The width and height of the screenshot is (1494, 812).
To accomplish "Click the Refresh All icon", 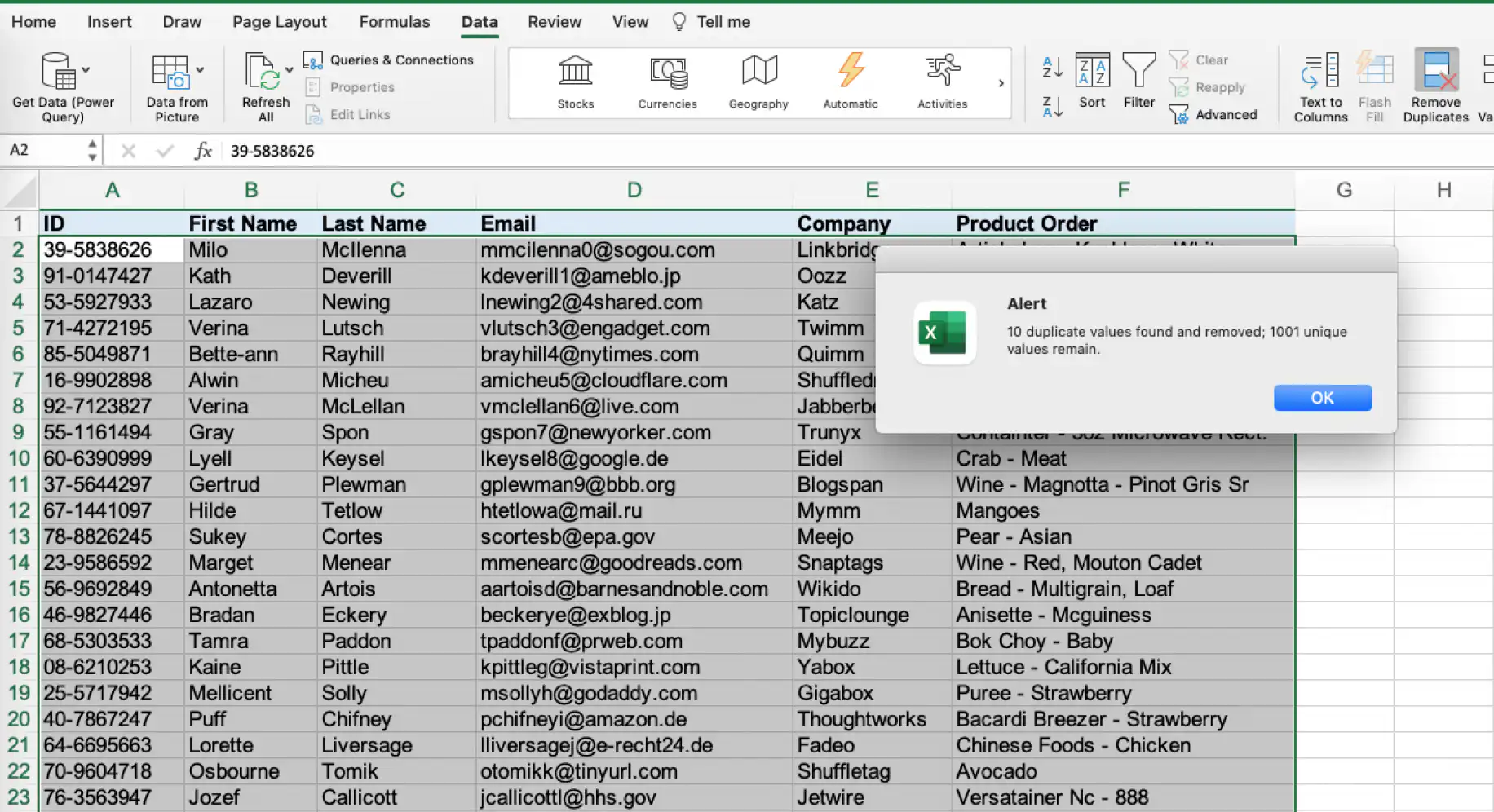I will pyautogui.click(x=262, y=72).
